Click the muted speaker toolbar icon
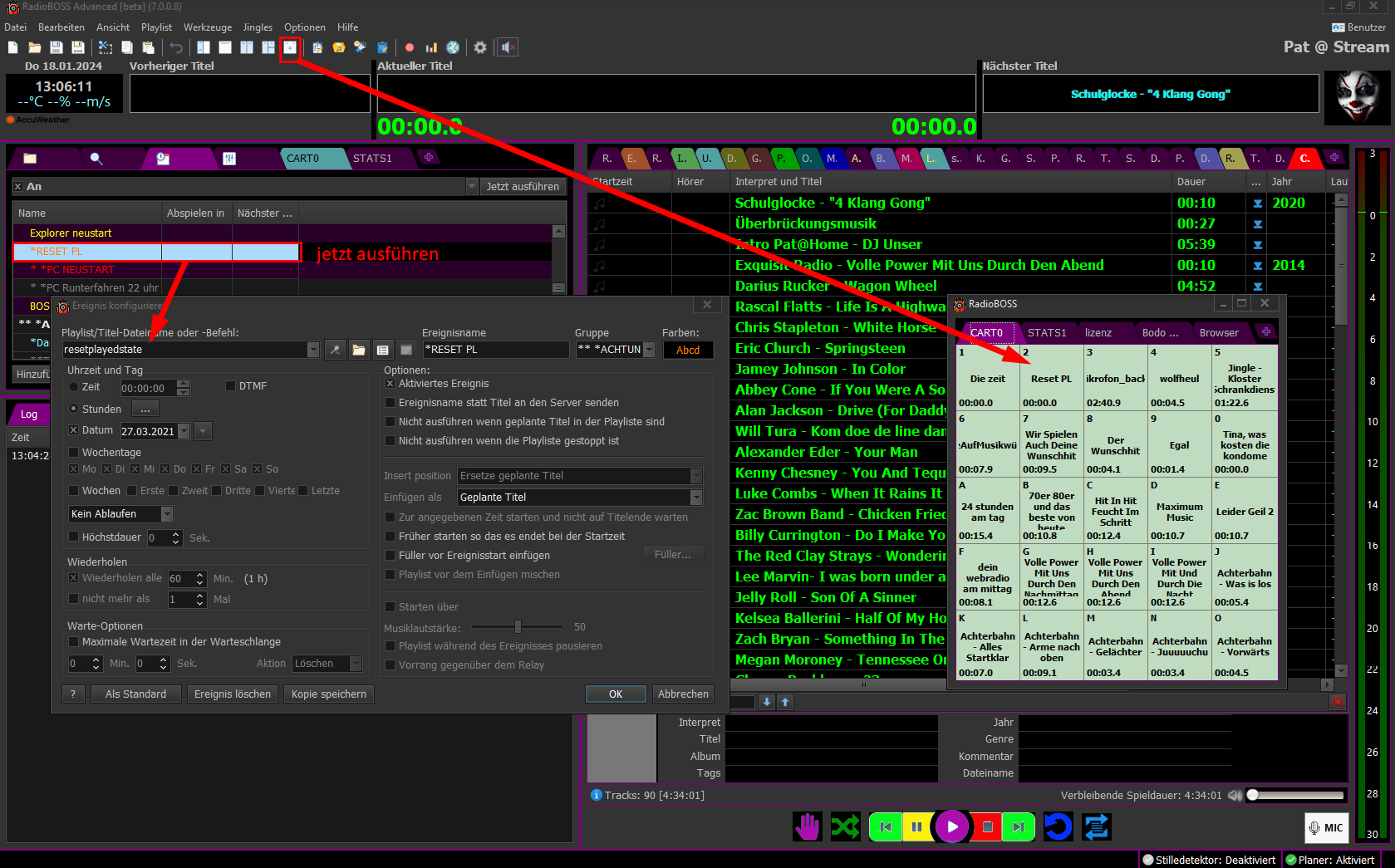This screenshot has width=1395, height=868. [508, 48]
